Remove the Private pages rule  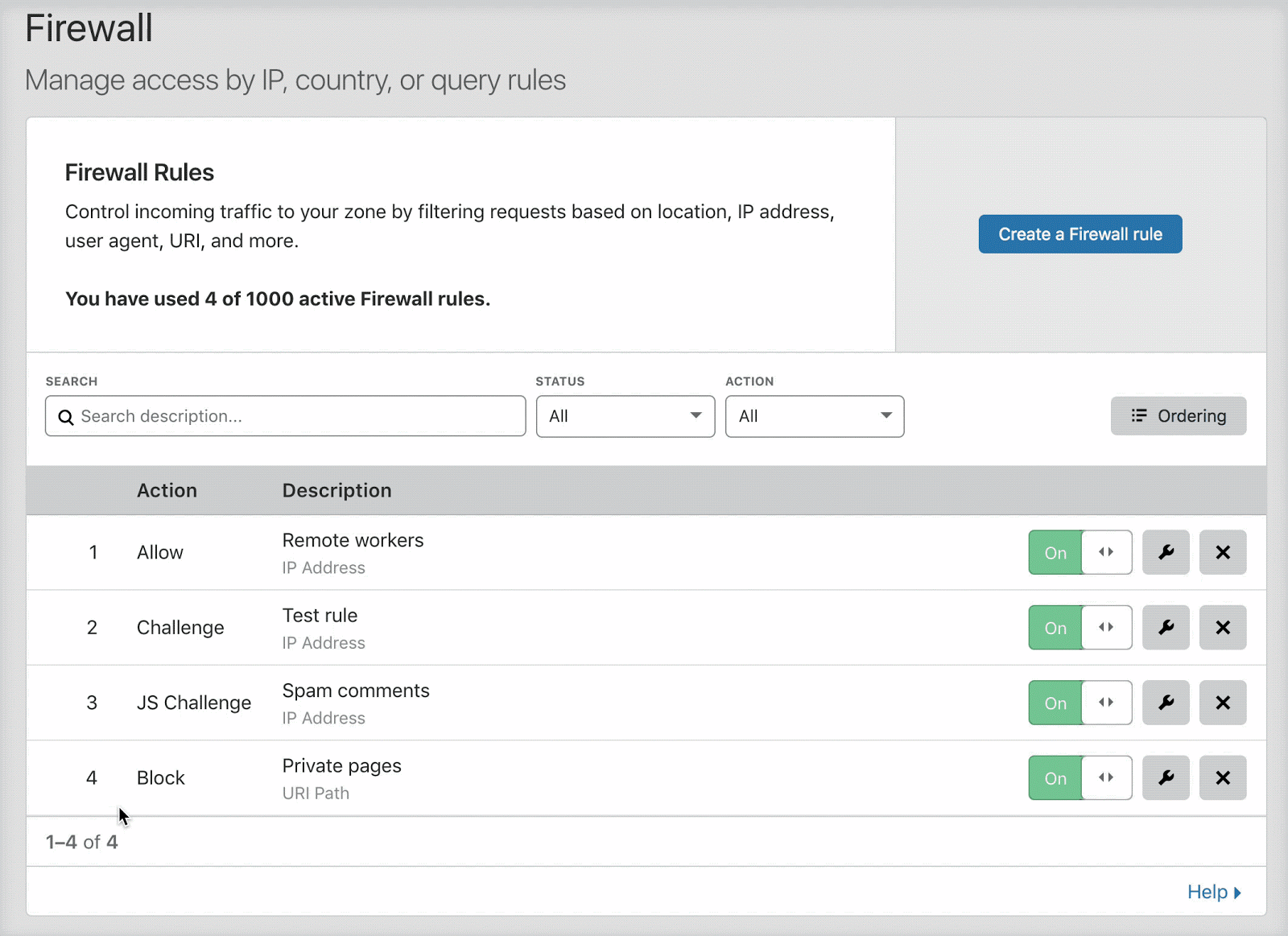pos(1223,777)
